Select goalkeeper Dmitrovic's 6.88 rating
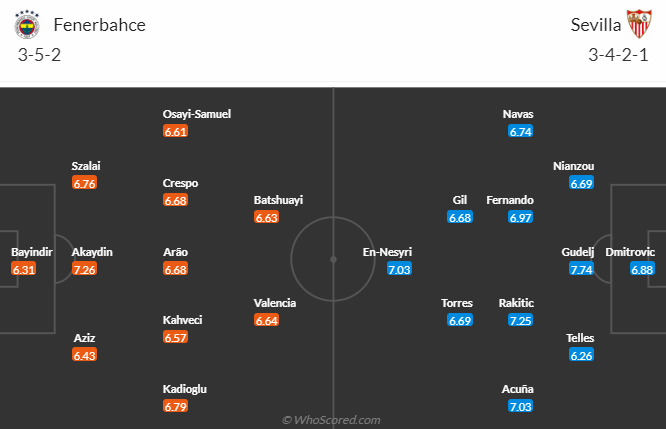The image size is (666, 429). click(642, 270)
